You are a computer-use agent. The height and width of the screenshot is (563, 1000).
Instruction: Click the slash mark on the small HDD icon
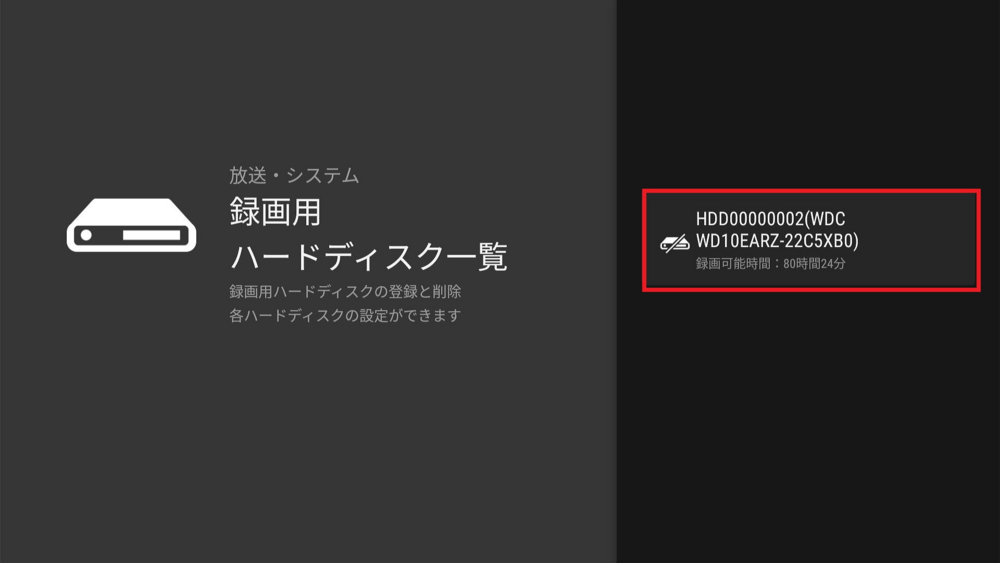[675, 244]
